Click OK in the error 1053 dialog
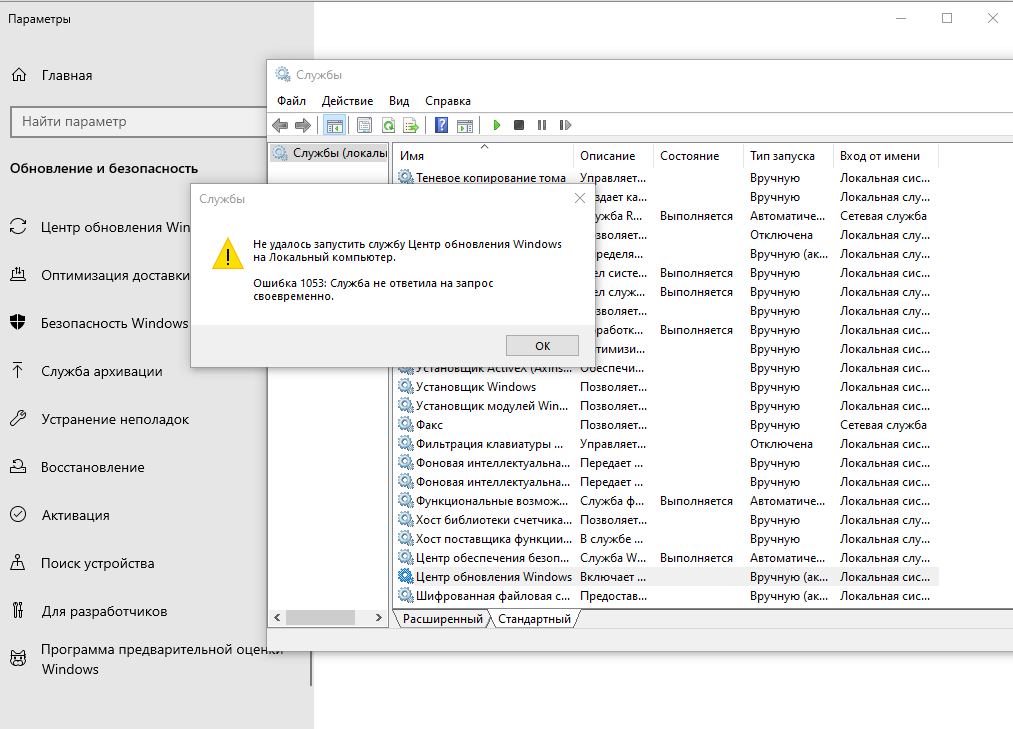 coord(542,345)
